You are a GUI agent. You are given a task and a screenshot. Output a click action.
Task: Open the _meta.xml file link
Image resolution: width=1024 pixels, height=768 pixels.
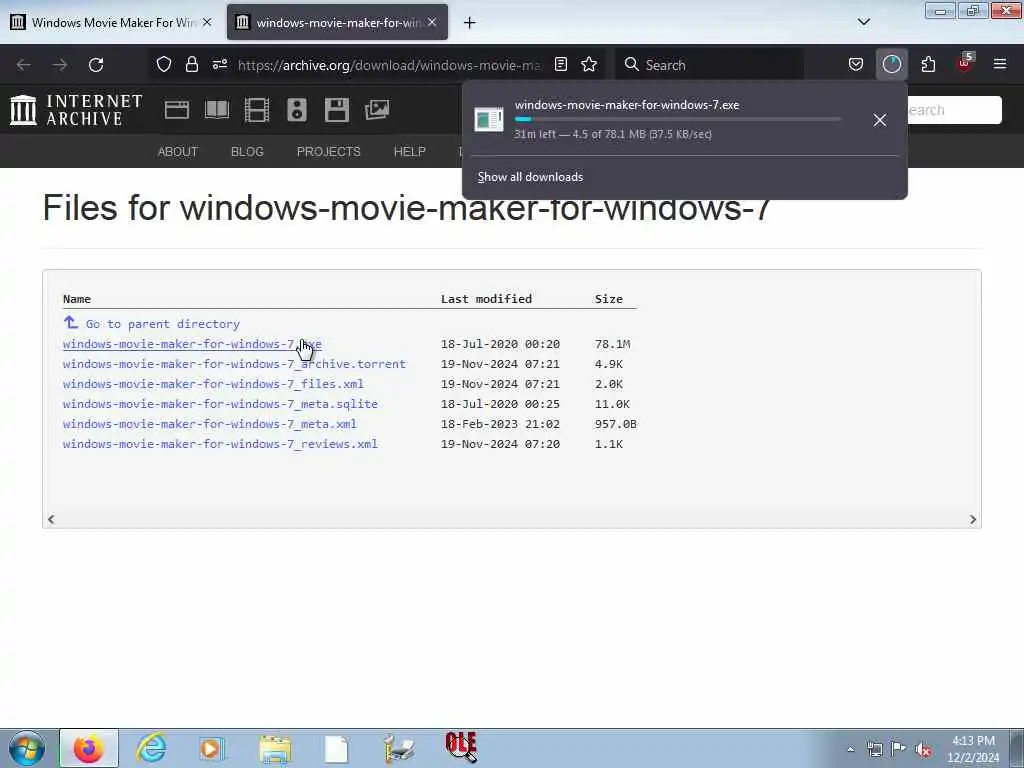(x=210, y=424)
